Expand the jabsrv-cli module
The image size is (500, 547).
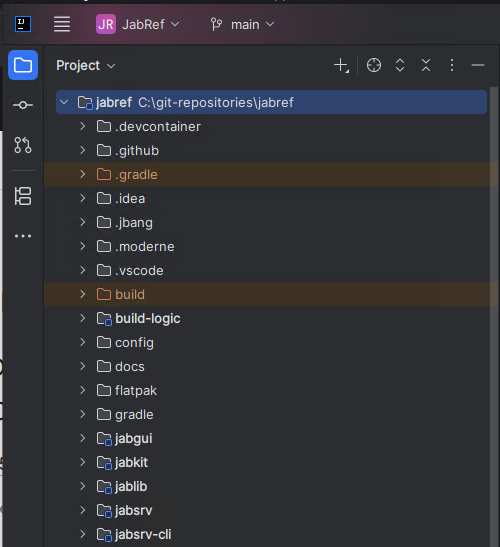[x=83, y=534]
